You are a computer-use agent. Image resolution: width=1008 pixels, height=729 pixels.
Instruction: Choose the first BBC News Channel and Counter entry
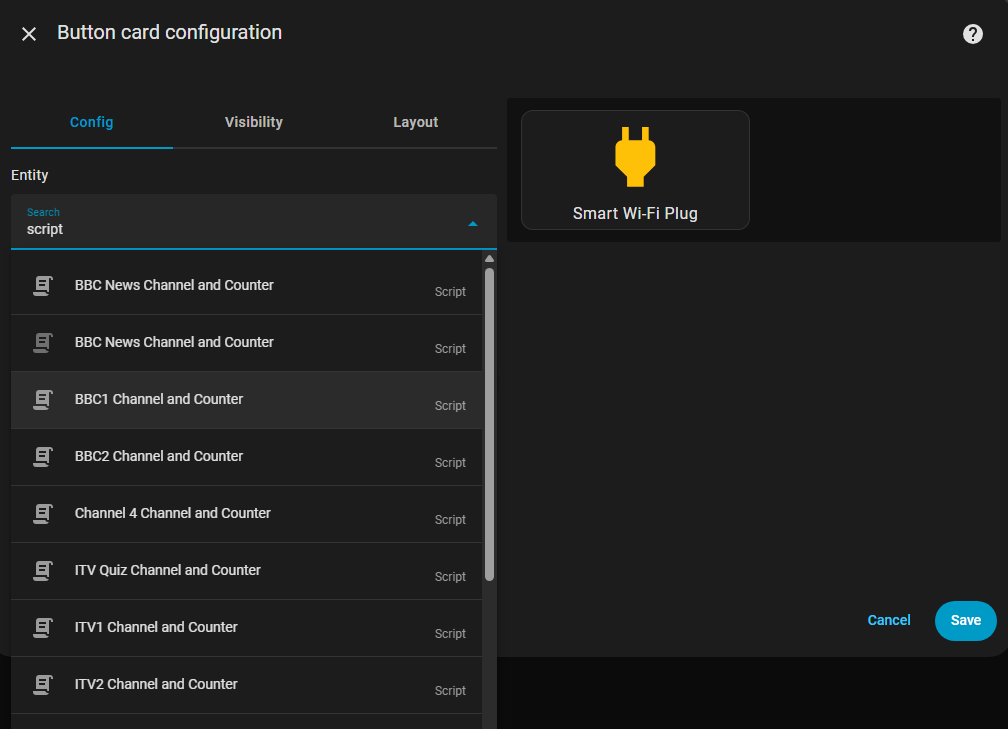(174, 286)
